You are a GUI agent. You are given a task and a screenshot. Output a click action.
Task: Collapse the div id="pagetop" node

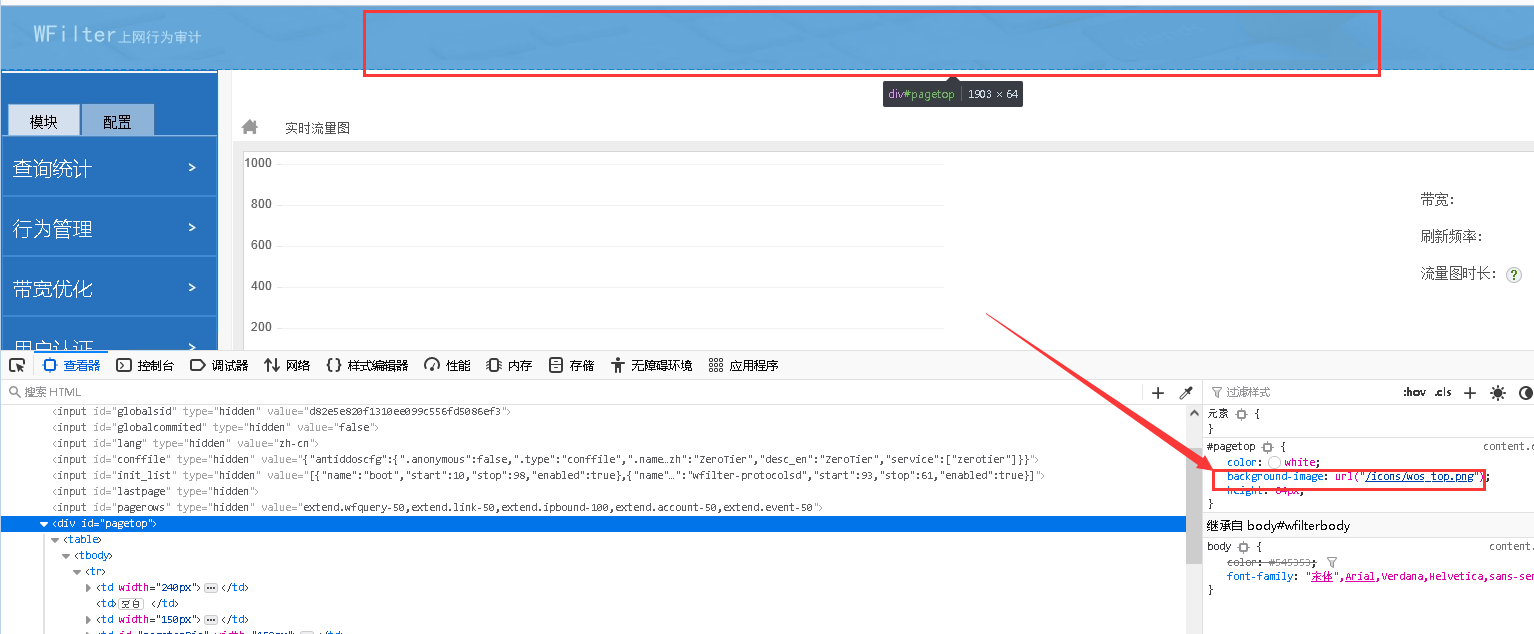point(43,524)
